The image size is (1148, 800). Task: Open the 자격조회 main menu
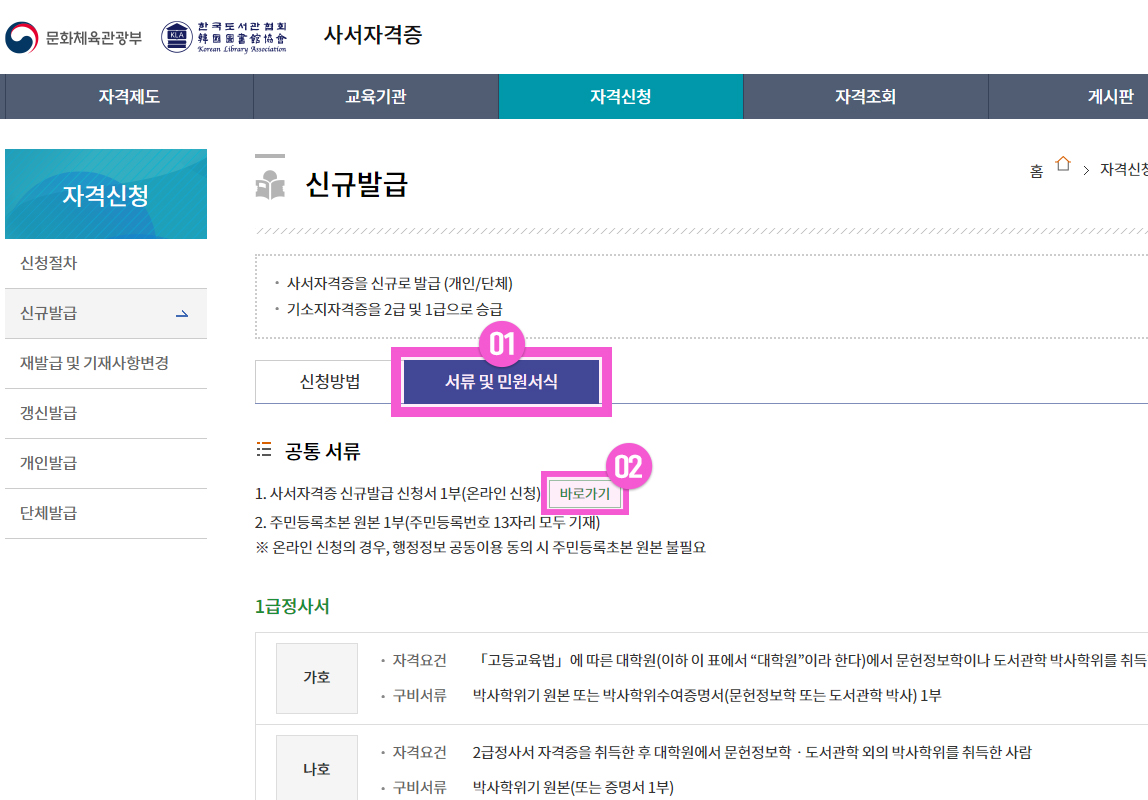865,97
